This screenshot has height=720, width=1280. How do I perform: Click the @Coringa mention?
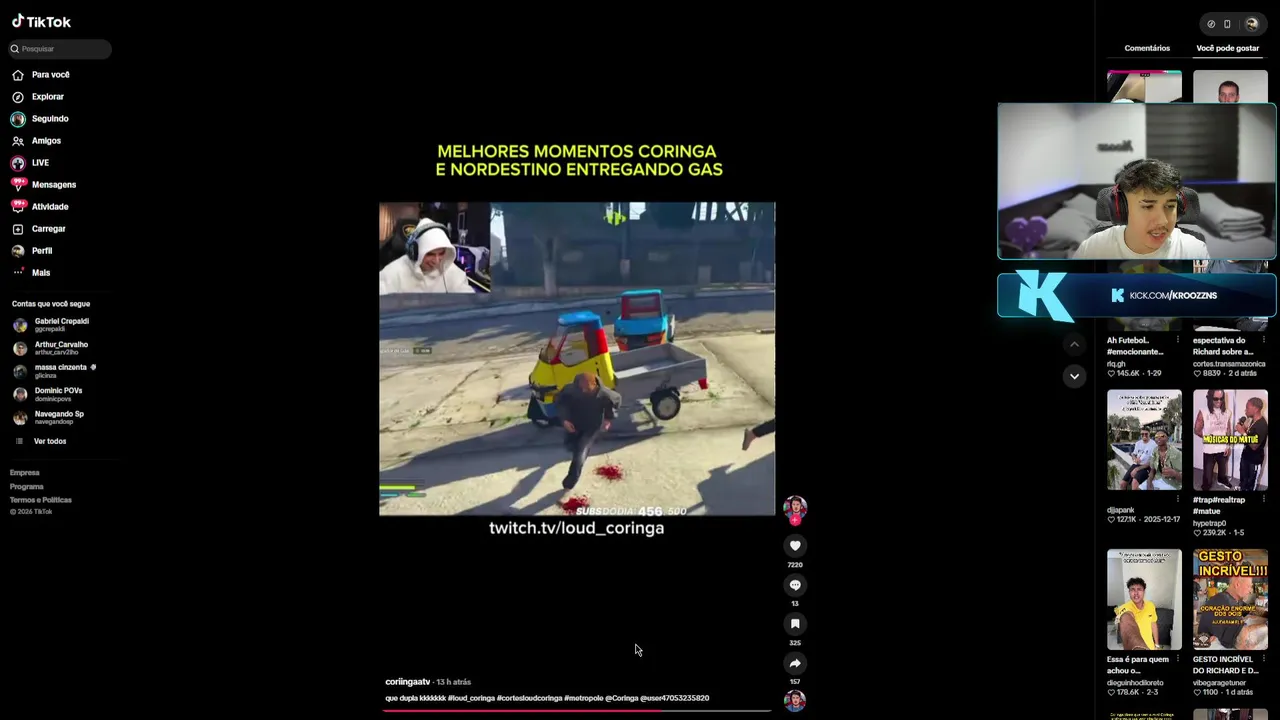tap(622, 698)
